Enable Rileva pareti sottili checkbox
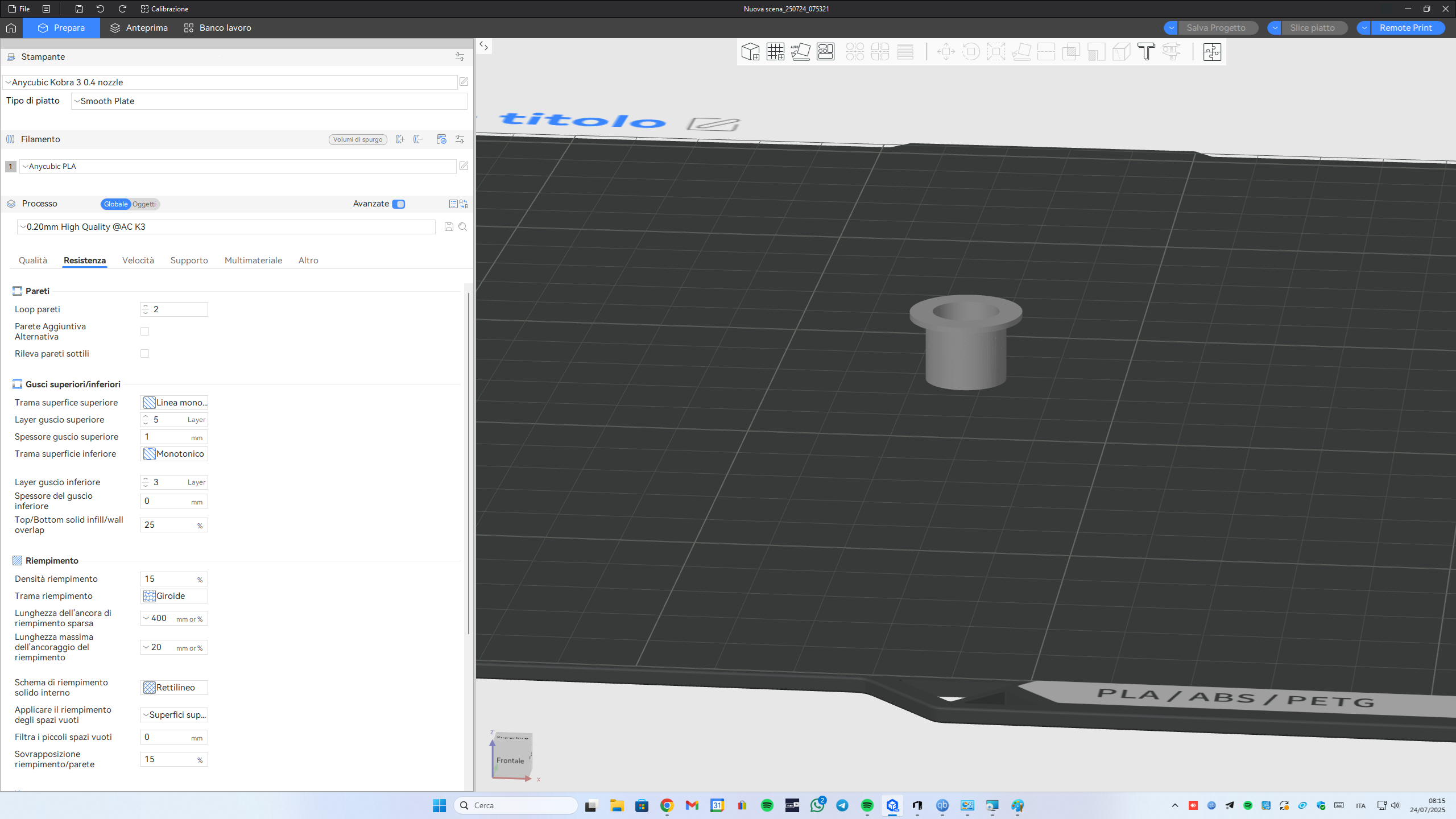The height and width of the screenshot is (819, 1456). pos(145,354)
